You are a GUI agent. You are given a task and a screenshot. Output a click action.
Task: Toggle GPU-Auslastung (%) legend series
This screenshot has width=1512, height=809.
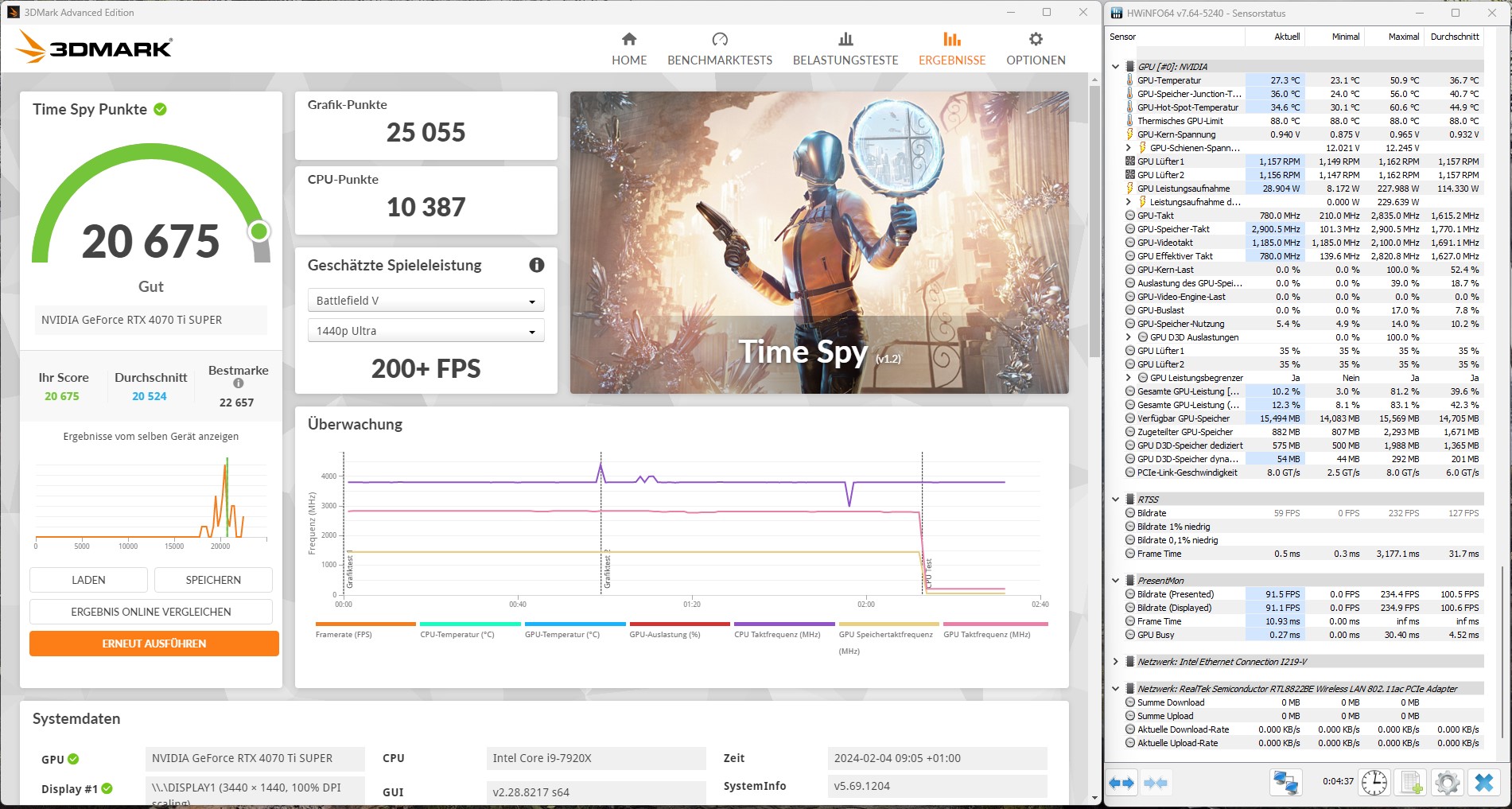click(679, 630)
